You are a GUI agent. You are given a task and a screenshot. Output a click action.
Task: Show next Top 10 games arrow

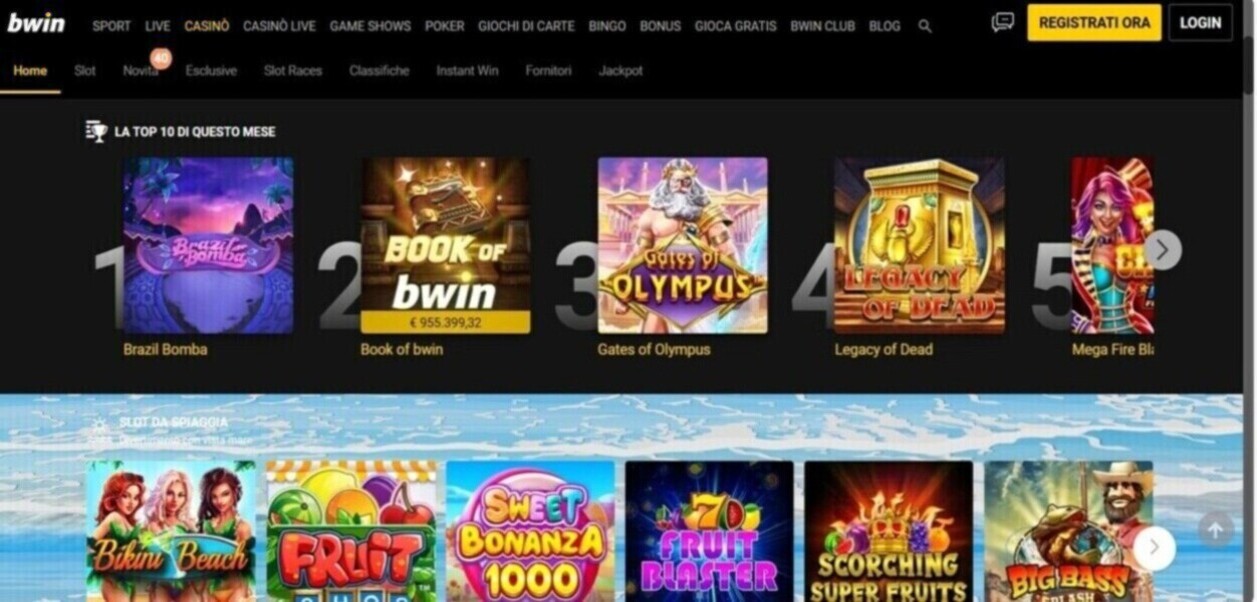[x=1162, y=249]
